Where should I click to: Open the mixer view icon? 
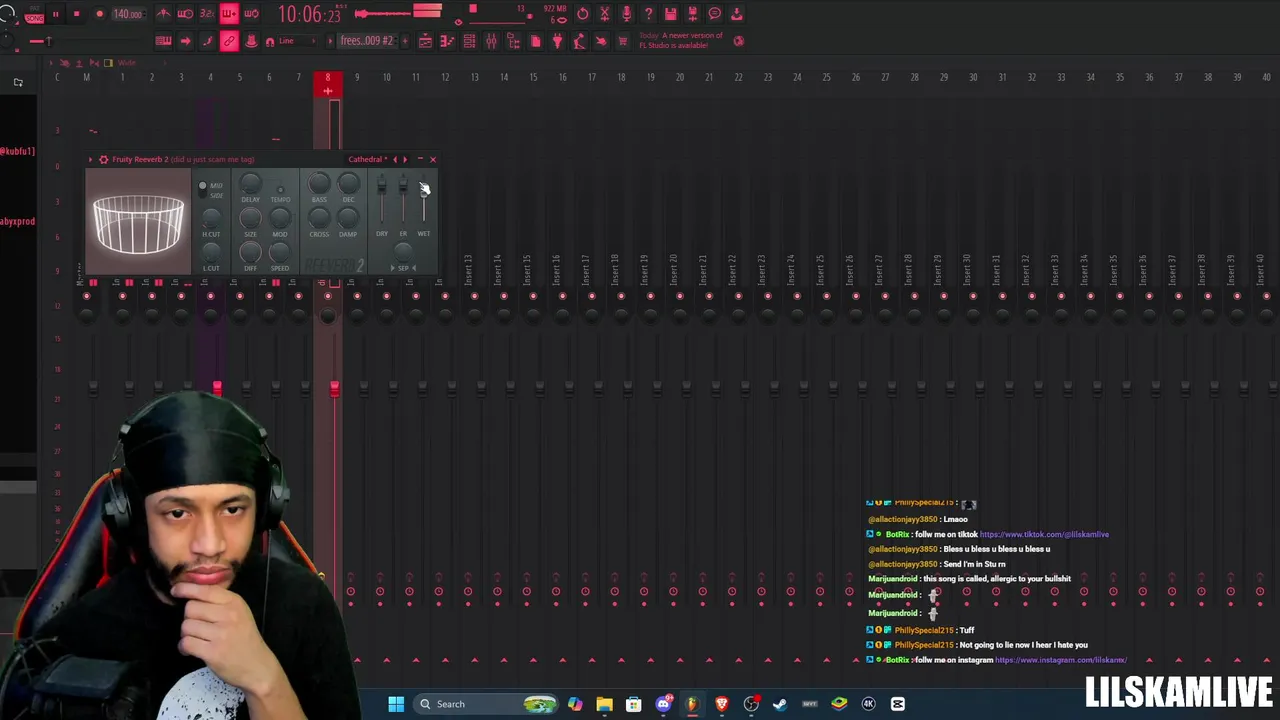[491, 41]
